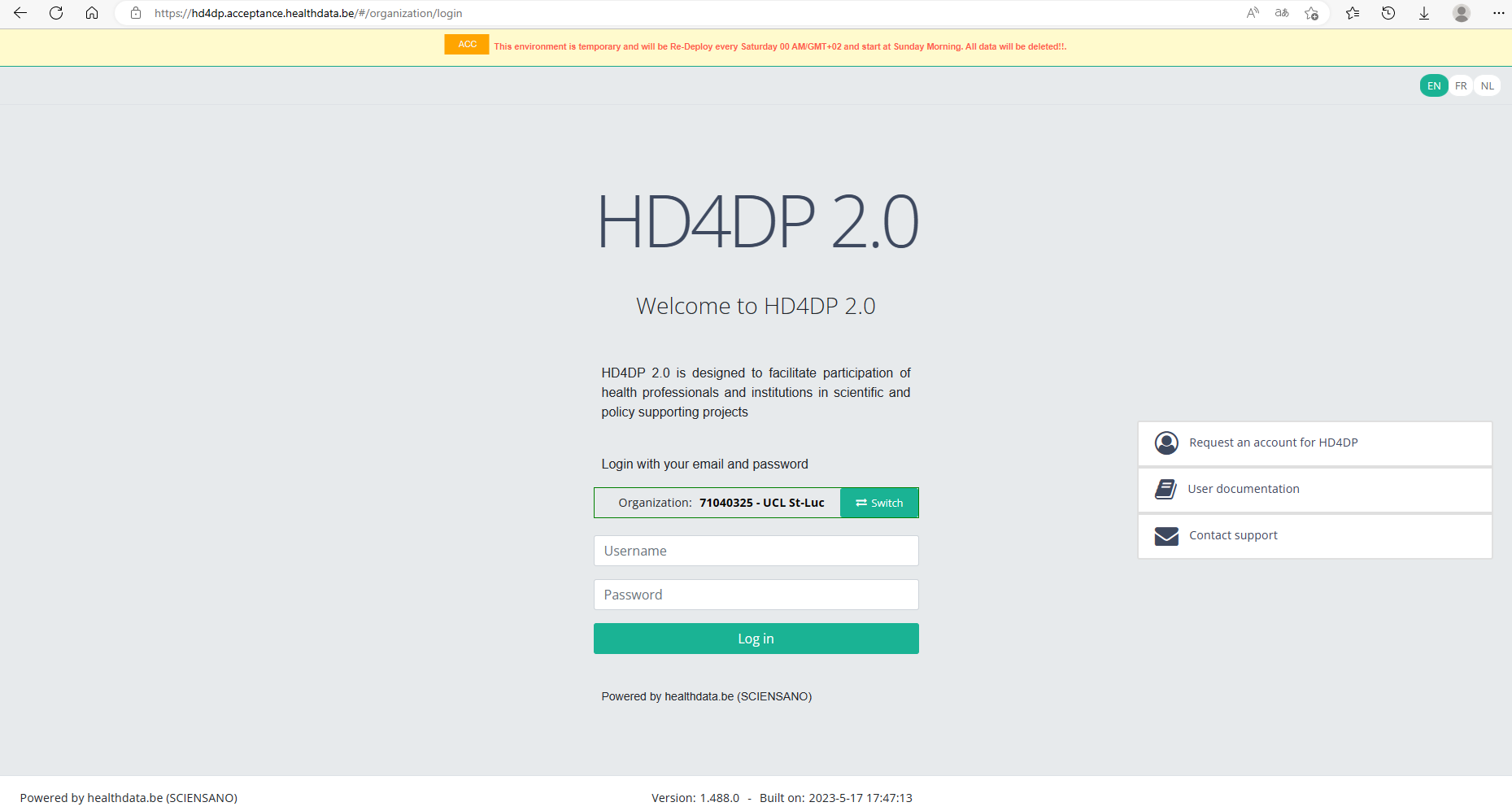The image size is (1512, 811).
Task: Reload the page with refresh icon
Action: click(x=56, y=13)
